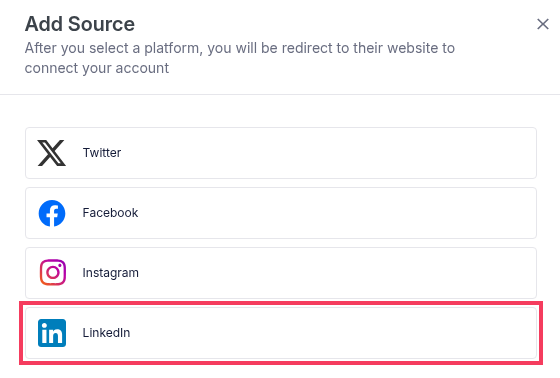Pick the Instagram source card
The width and height of the screenshot is (560, 378).
(281, 273)
